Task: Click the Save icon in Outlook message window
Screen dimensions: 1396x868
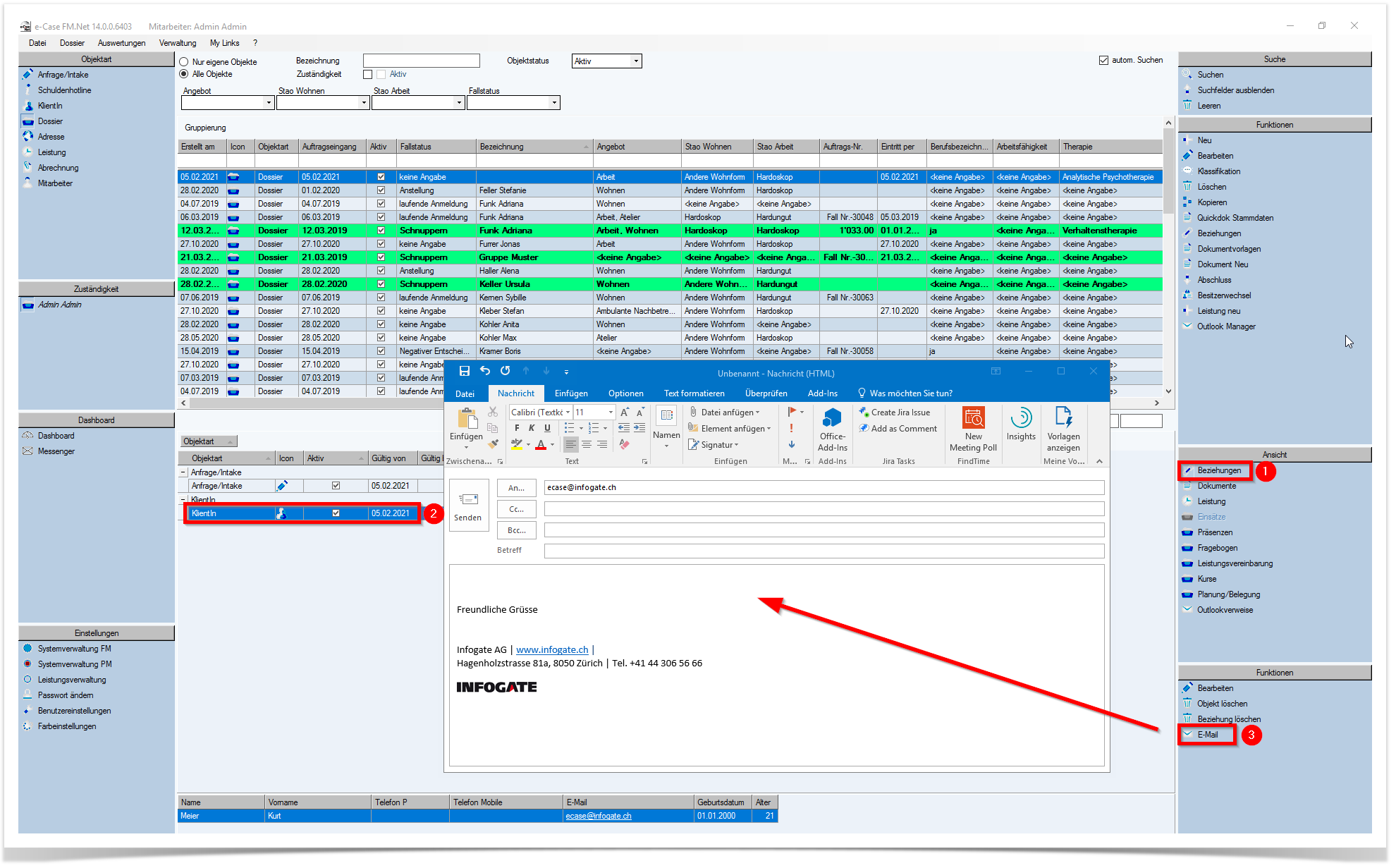Action: 464,371
